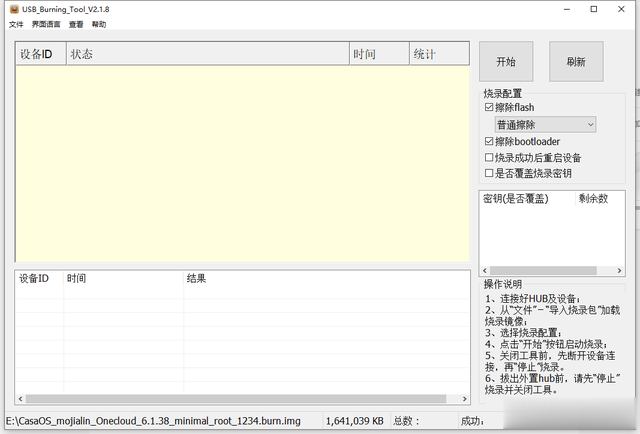The image size is (640, 434).
Task: Click the 刷新 refresh button
Action: 576,62
